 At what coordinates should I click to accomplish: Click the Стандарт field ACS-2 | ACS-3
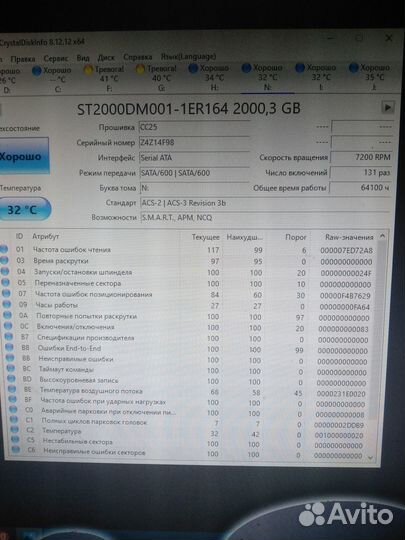(x=266, y=203)
